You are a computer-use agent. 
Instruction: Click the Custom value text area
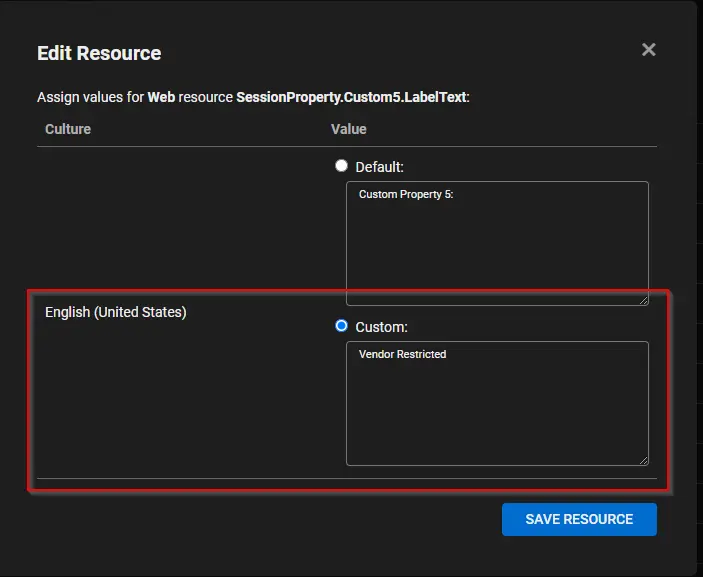pos(497,403)
